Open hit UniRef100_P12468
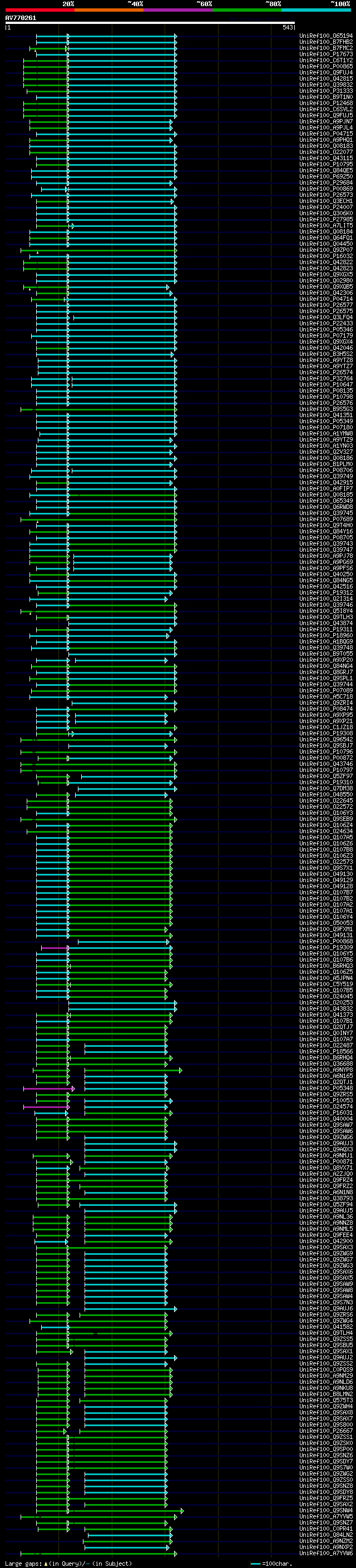The width and height of the screenshot is (356, 1568). [325, 103]
